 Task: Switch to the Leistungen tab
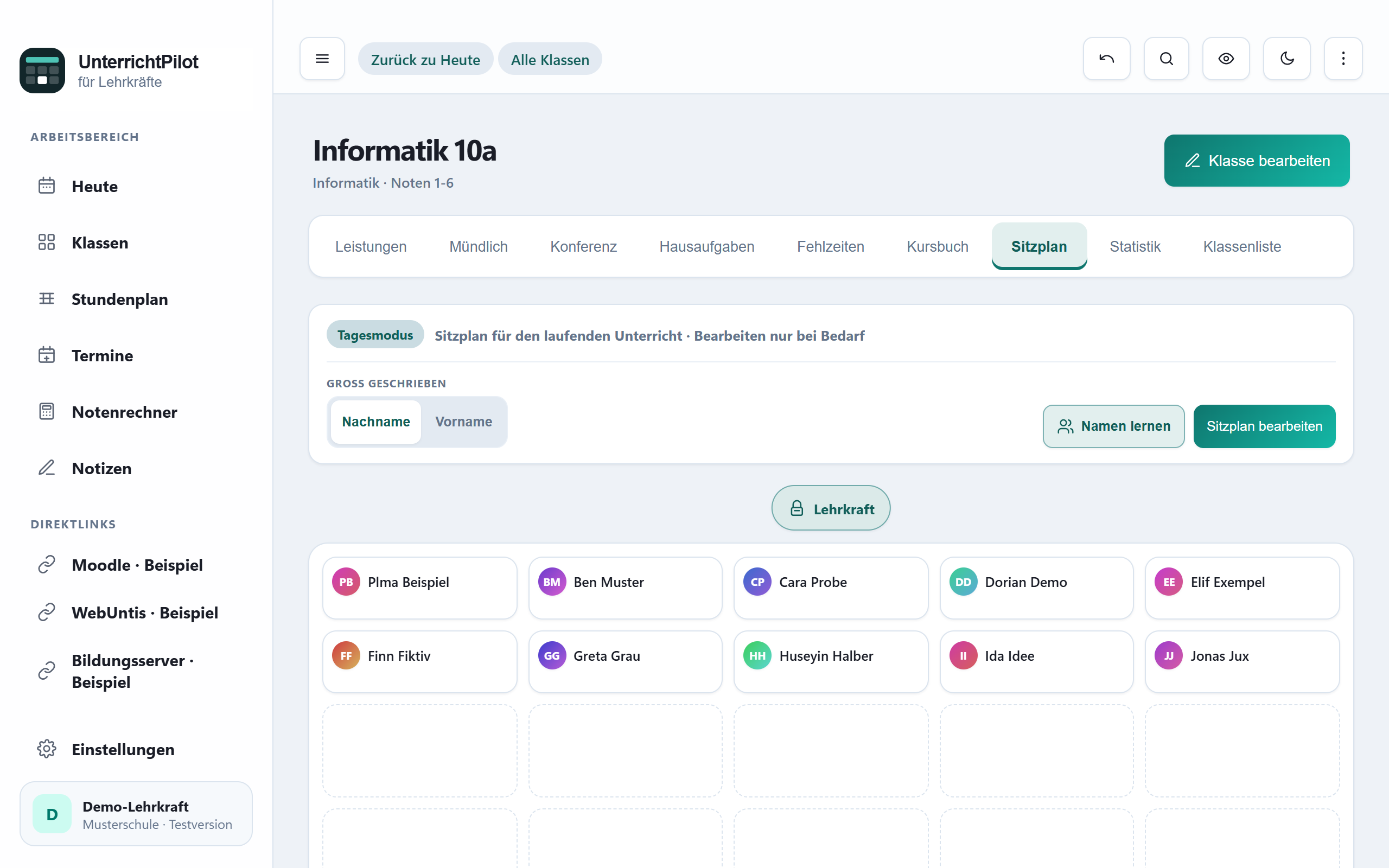coord(371,246)
